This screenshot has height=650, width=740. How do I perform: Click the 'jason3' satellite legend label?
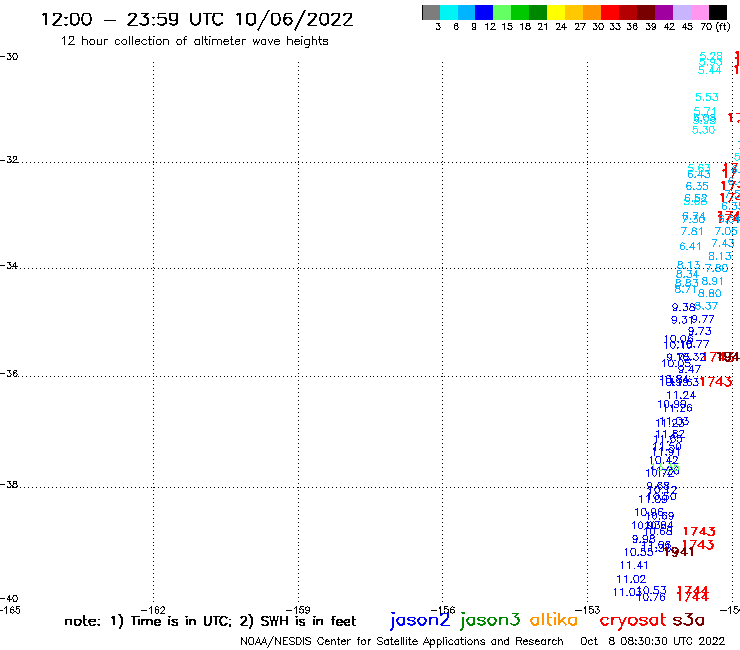coord(490,620)
